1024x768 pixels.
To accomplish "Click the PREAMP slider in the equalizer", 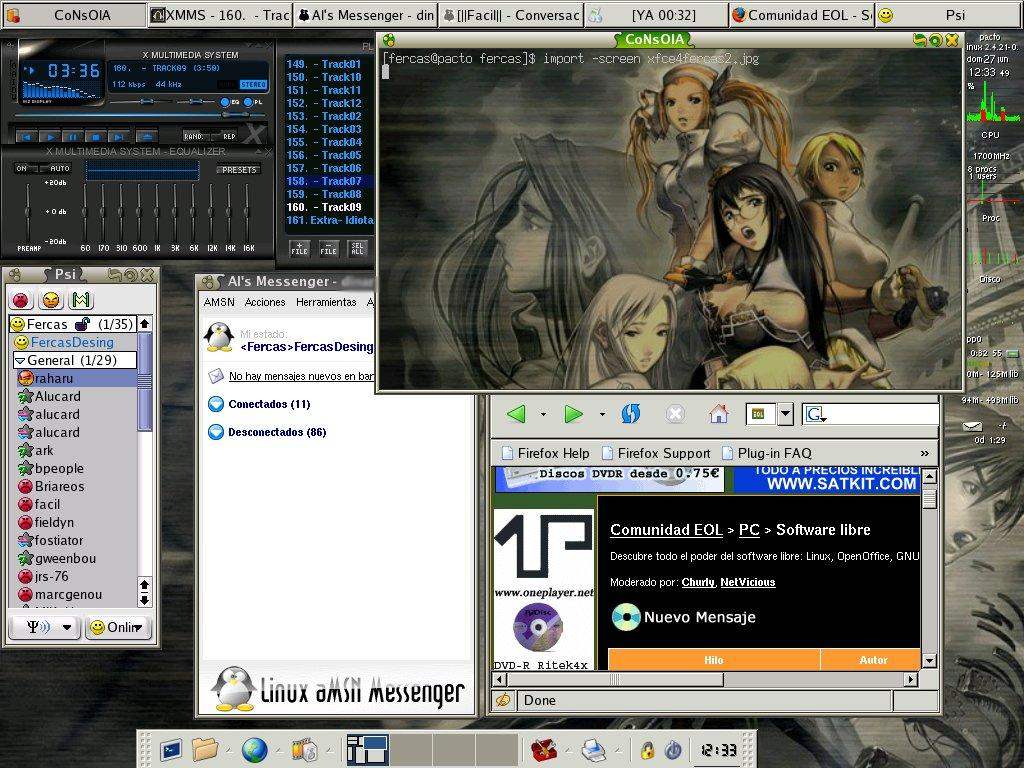I will pos(27,212).
